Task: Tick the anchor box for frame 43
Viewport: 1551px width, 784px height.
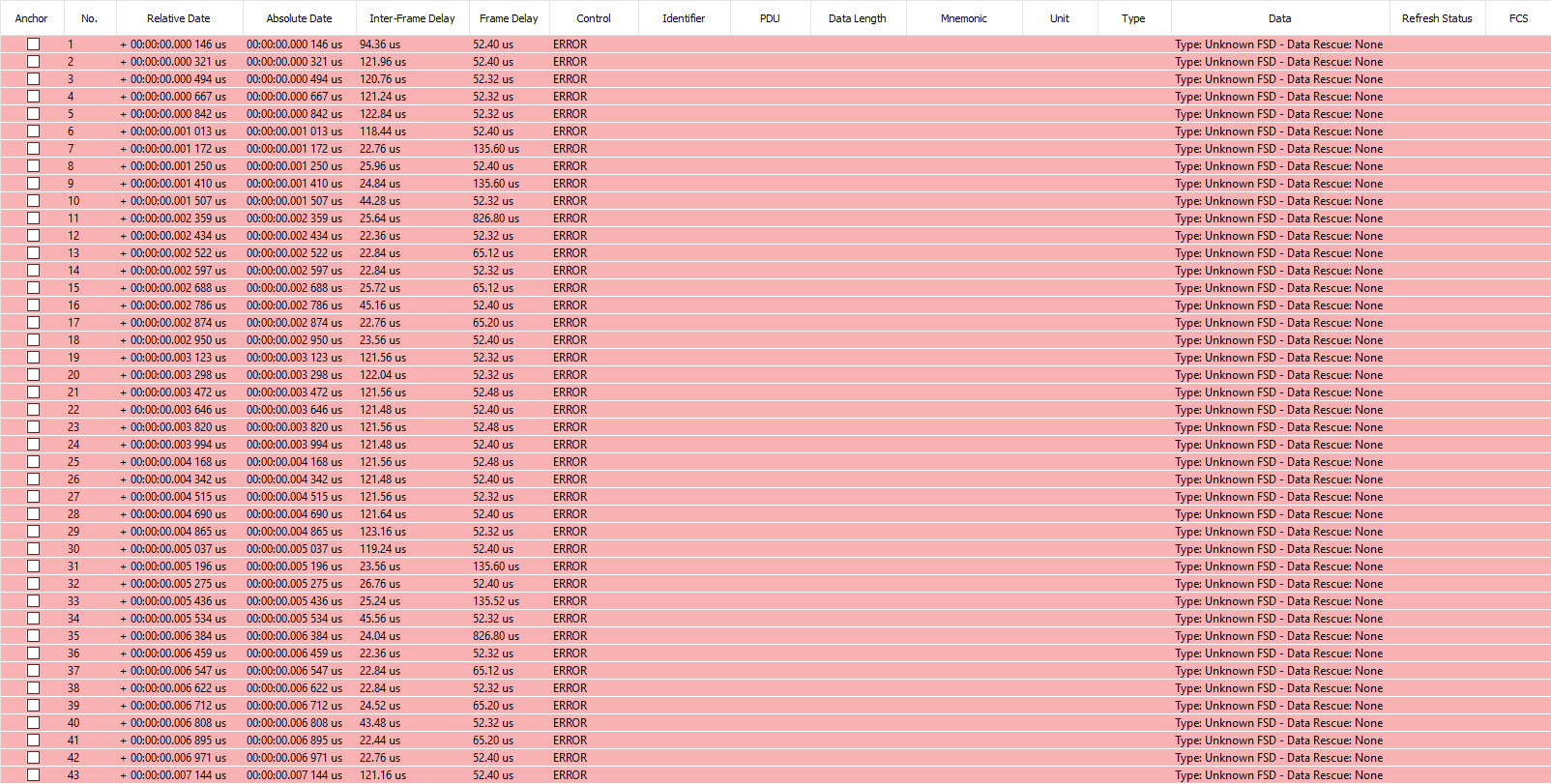Action: 33,775
